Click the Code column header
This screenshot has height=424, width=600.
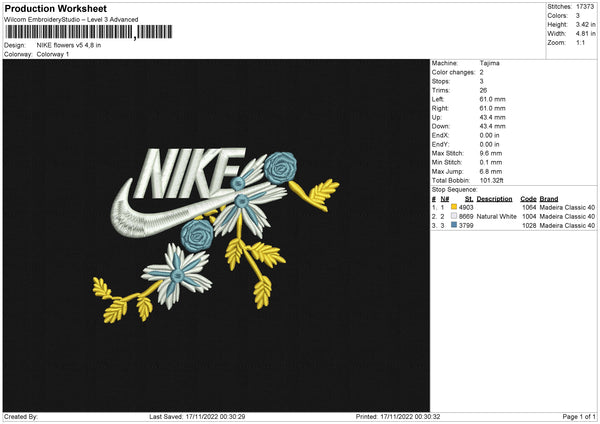(528, 199)
